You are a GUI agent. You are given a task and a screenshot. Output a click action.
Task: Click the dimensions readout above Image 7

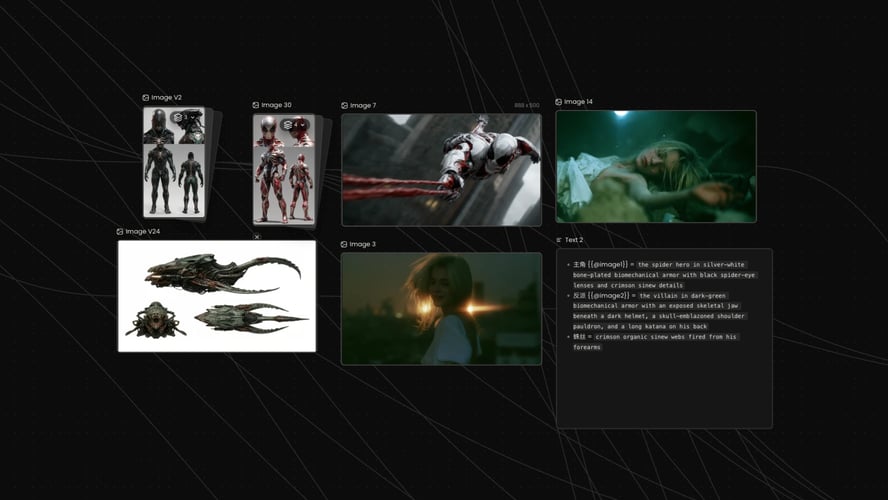coord(527,105)
